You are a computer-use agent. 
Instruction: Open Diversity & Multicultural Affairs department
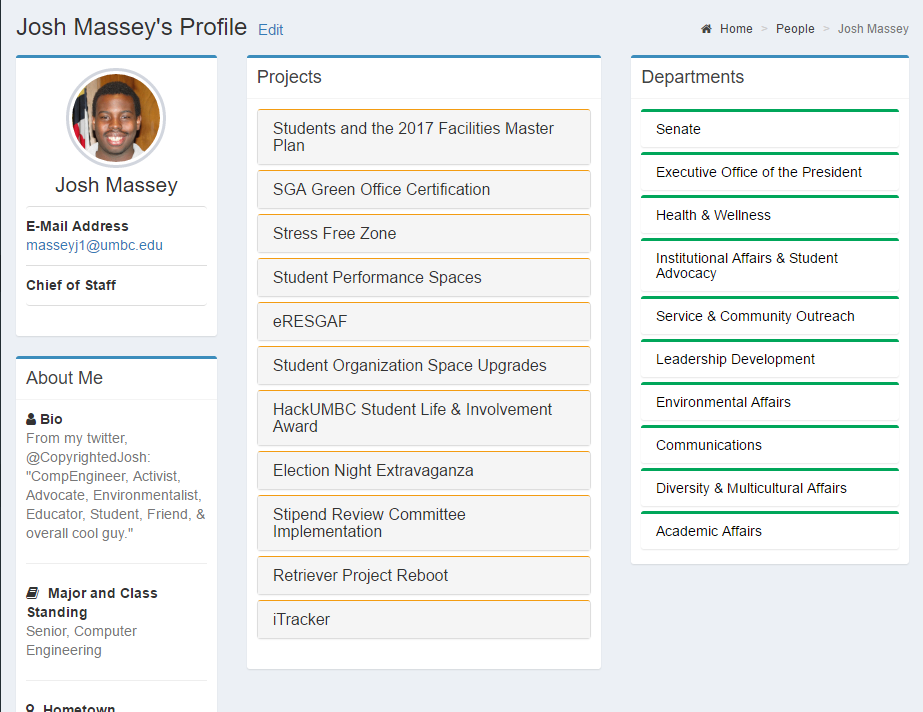tap(751, 488)
